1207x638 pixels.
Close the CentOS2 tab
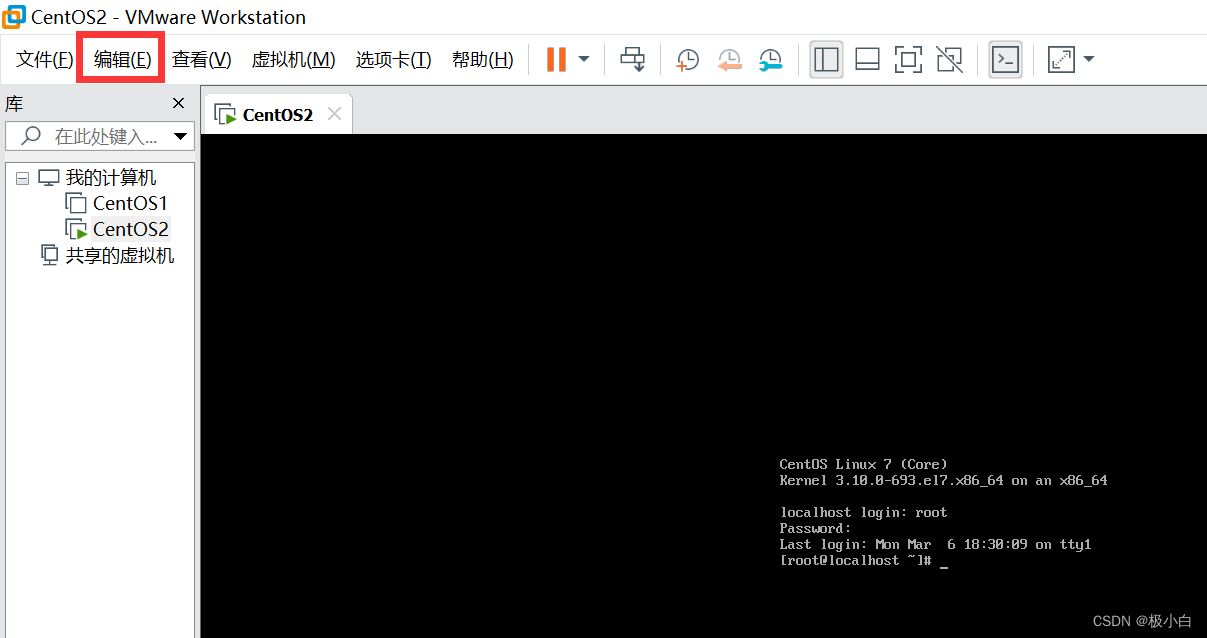pos(335,114)
